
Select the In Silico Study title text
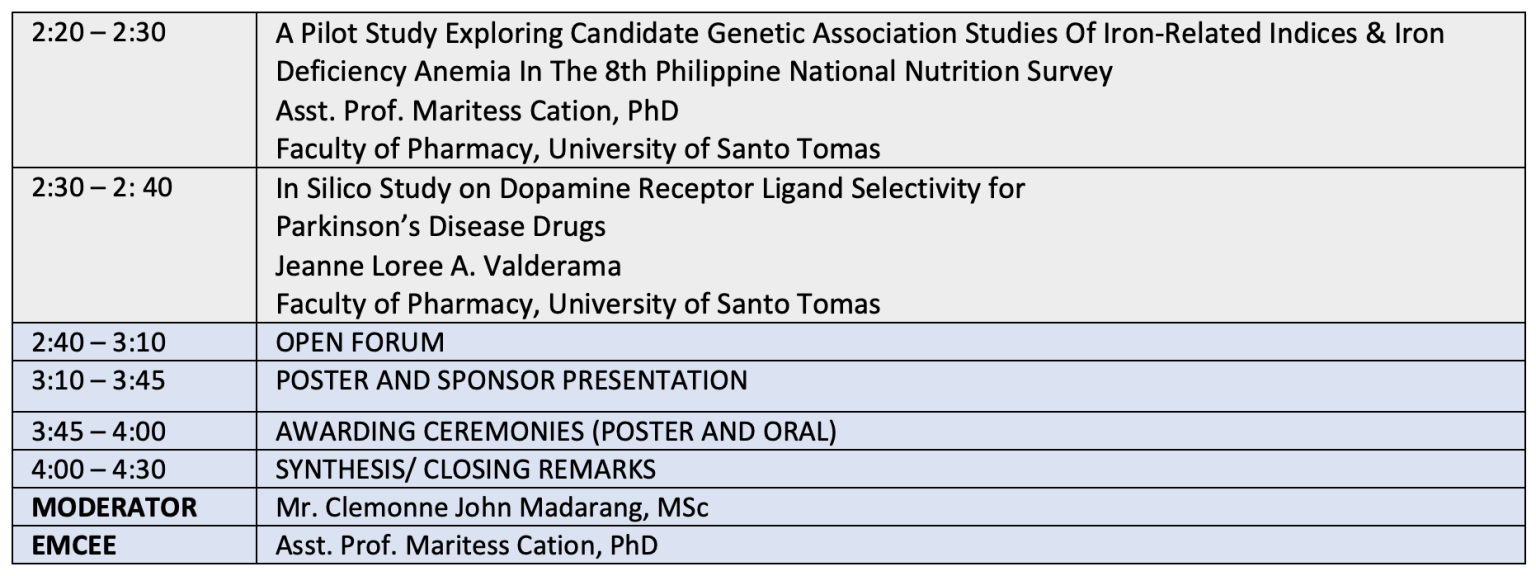650,188
